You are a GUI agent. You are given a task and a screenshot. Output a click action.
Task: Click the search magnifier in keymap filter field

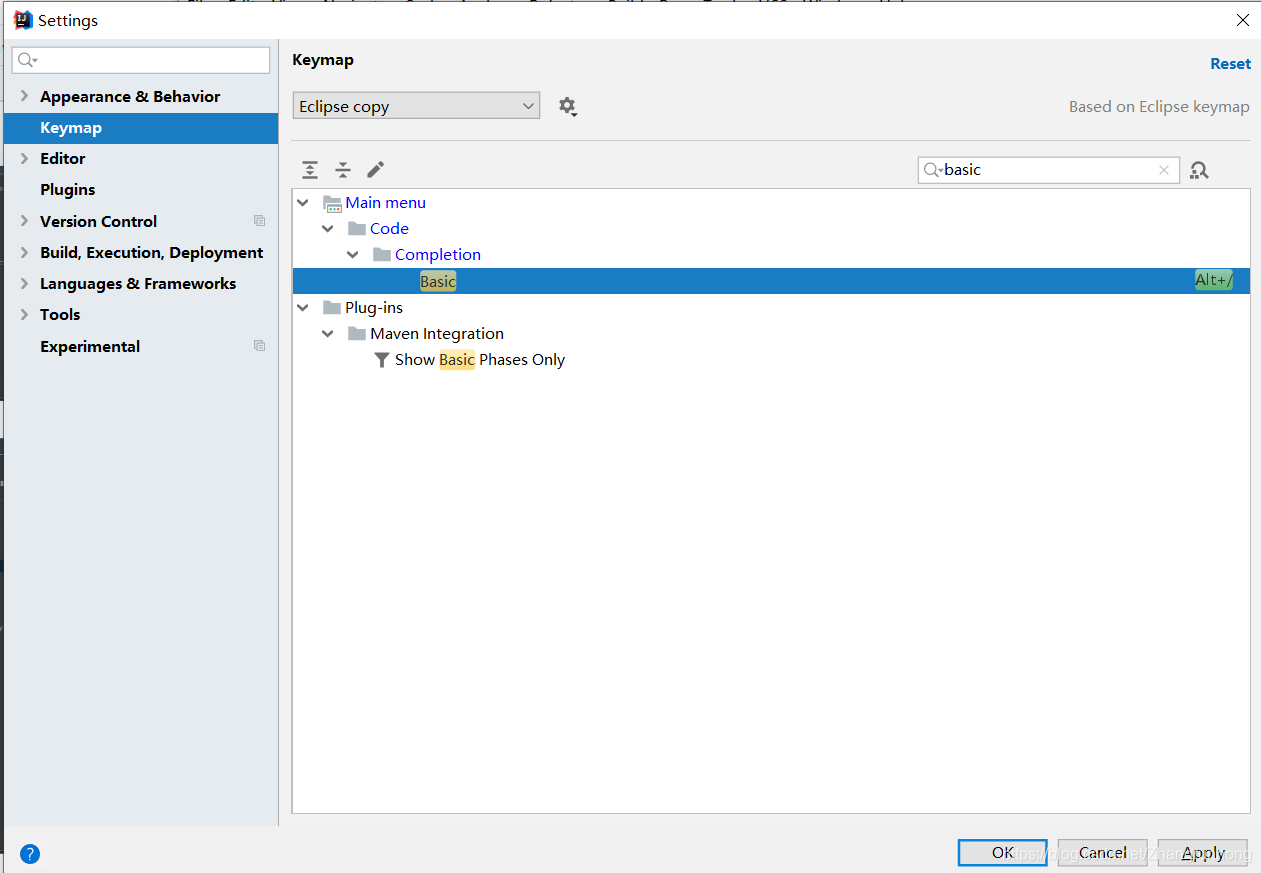933,170
